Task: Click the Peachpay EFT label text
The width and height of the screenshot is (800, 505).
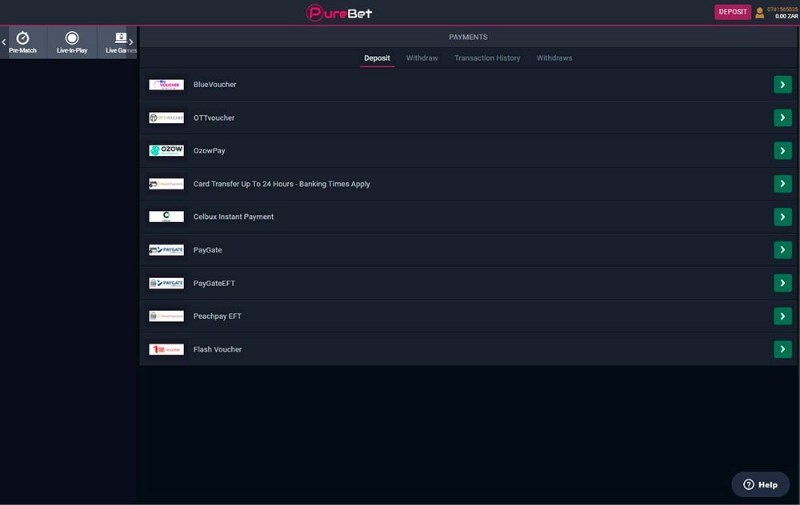Action: (x=217, y=316)
